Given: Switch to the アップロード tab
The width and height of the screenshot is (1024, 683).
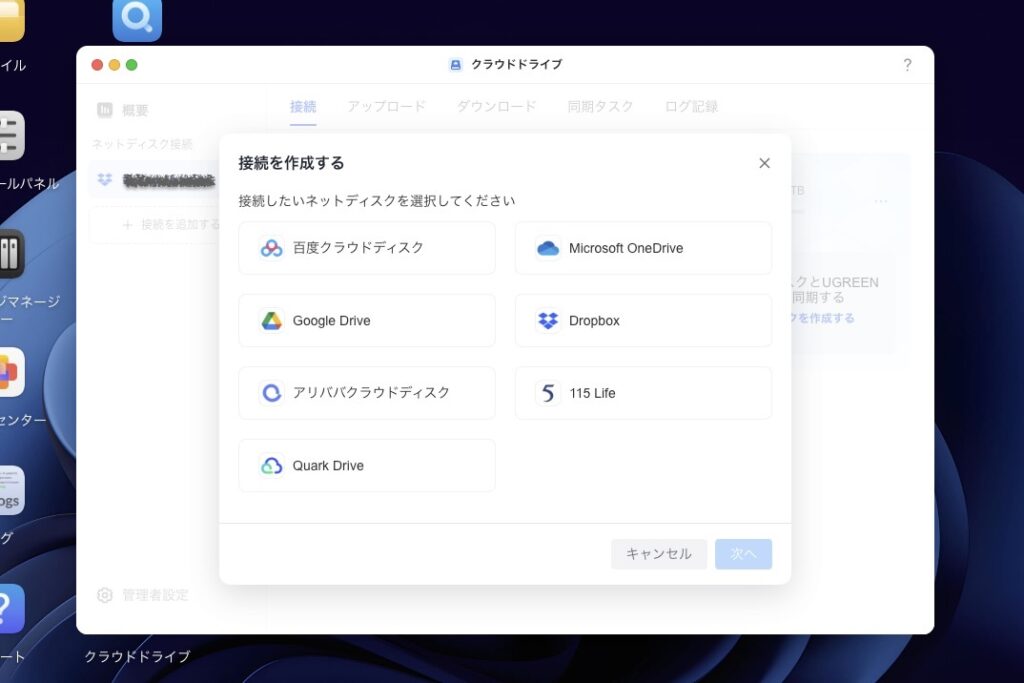Looking at the screenshot, I should (x=386, y=106).
